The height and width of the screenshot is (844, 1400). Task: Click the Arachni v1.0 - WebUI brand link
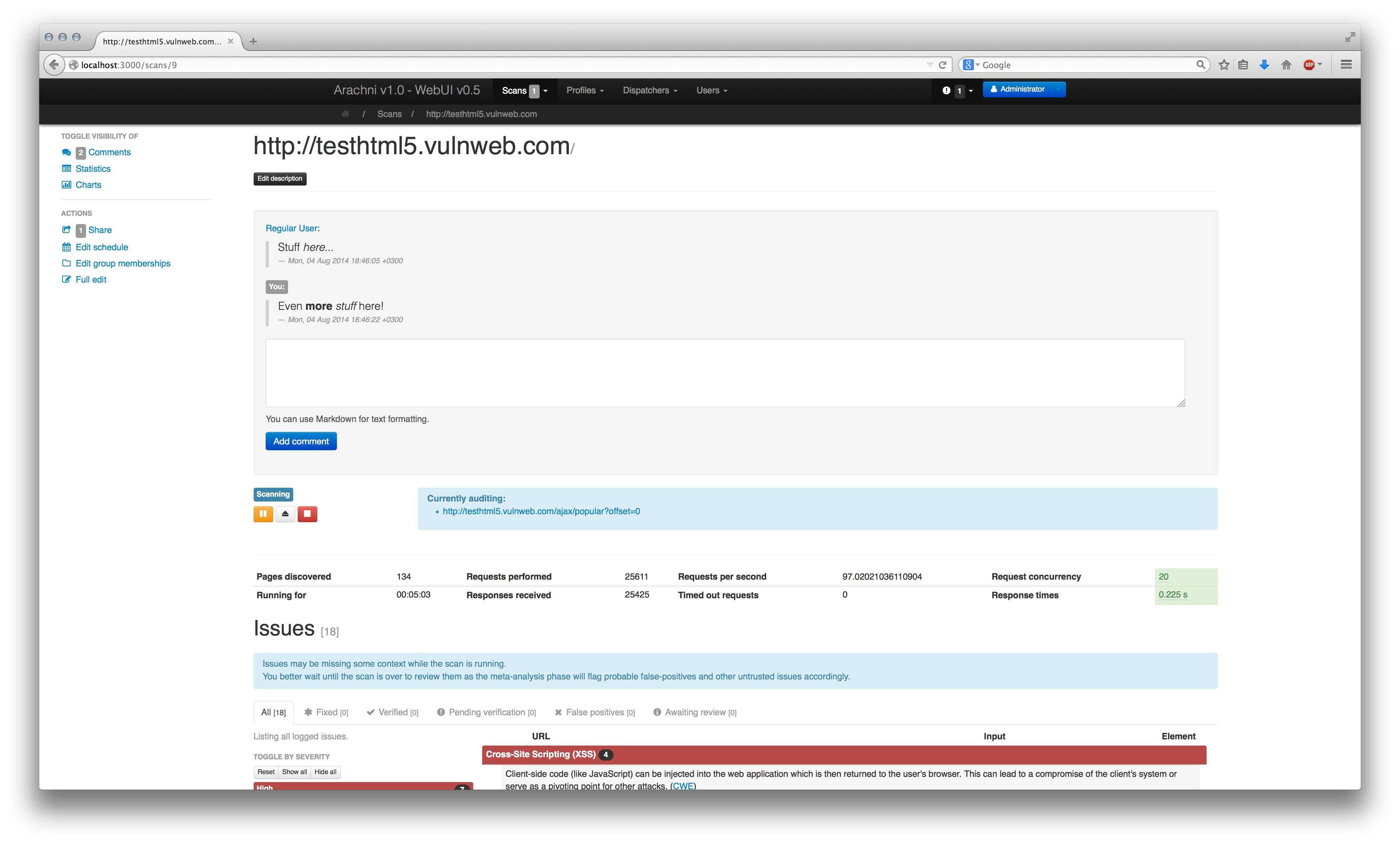point(407,91)
